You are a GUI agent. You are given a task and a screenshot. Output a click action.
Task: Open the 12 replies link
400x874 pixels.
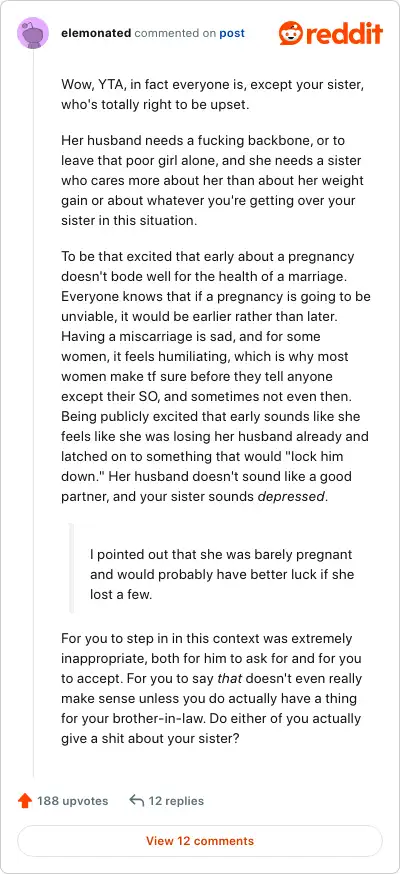176,801
